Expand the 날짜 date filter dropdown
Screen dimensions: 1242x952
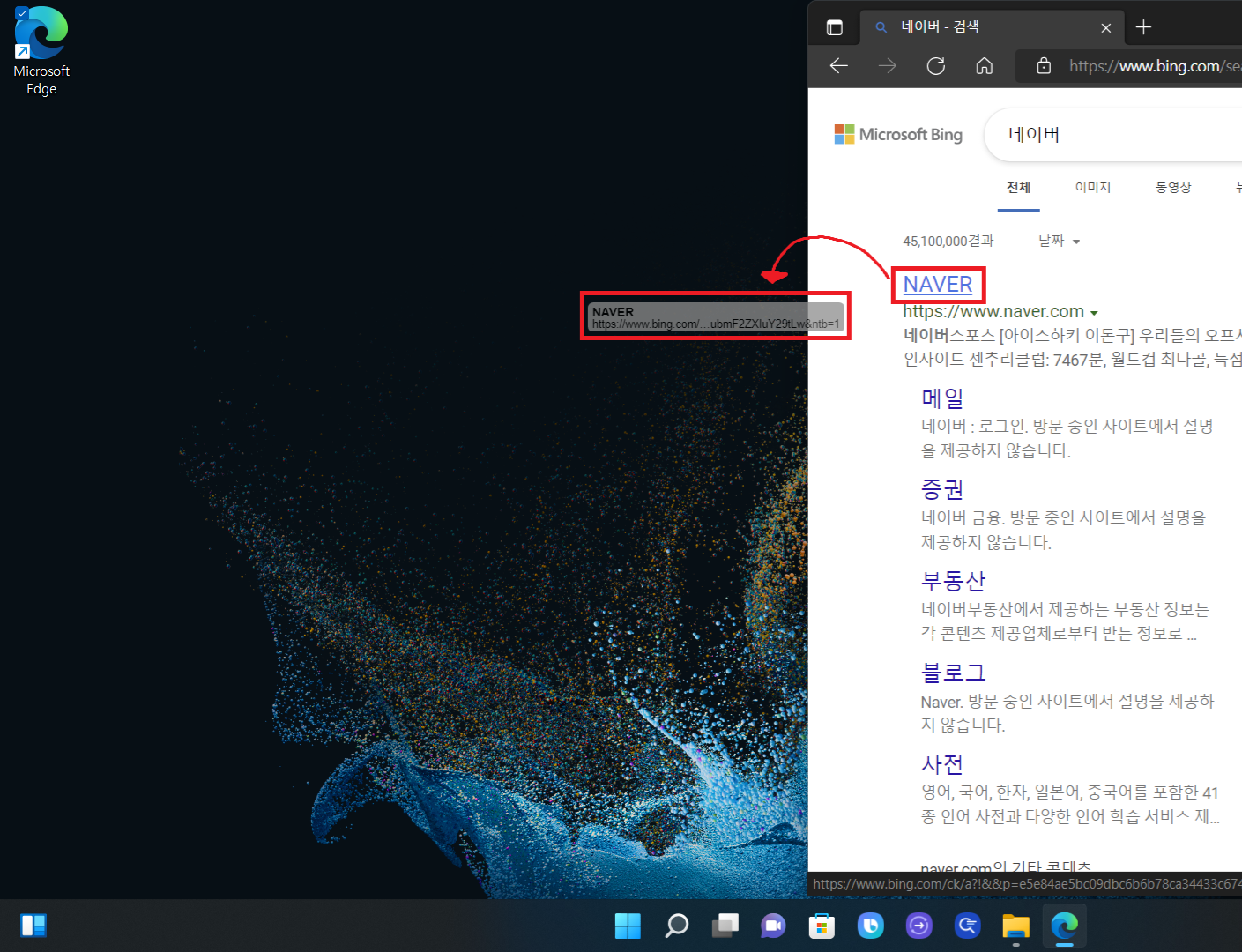1059,241
